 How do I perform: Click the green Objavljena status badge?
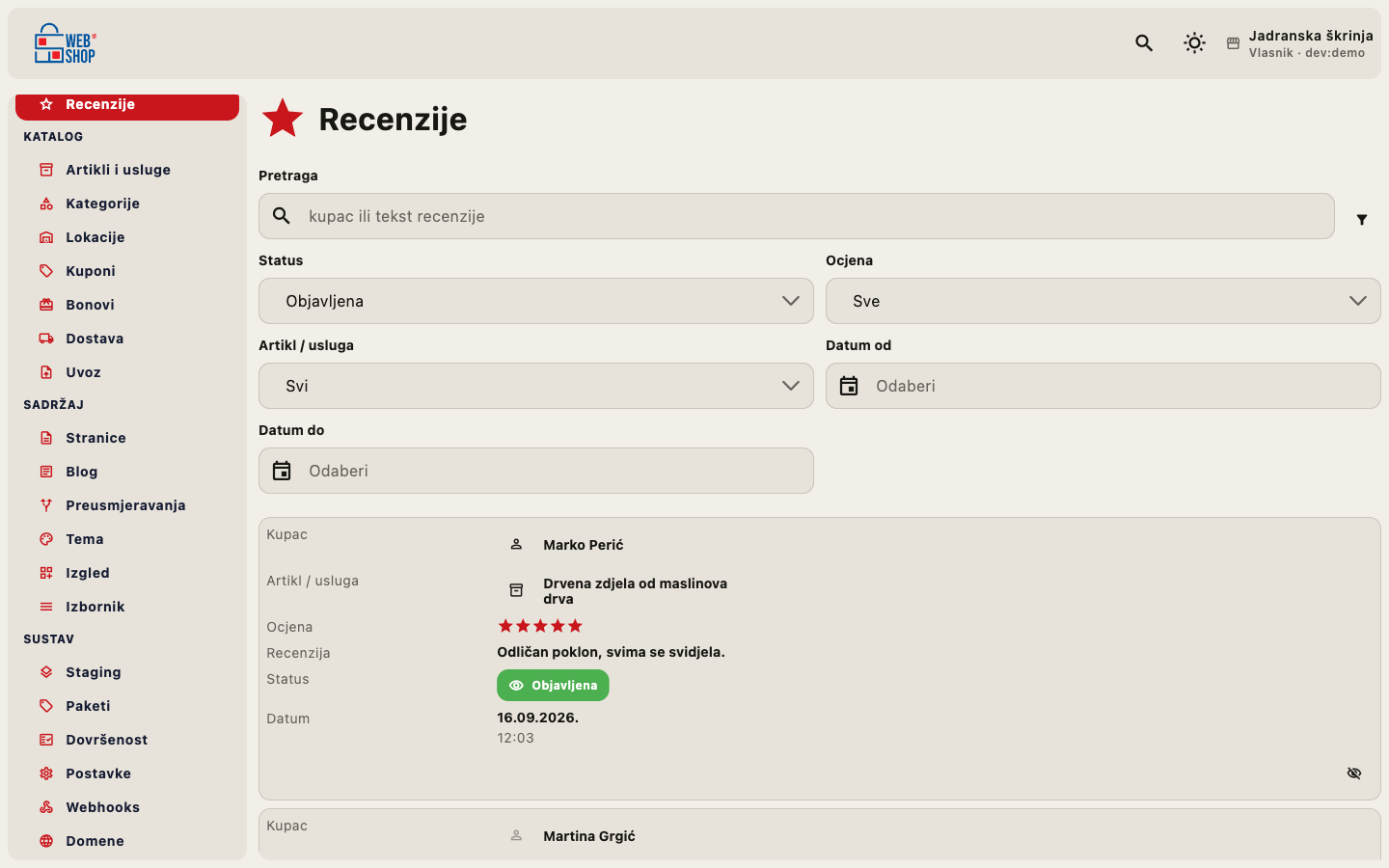[553, 685]
